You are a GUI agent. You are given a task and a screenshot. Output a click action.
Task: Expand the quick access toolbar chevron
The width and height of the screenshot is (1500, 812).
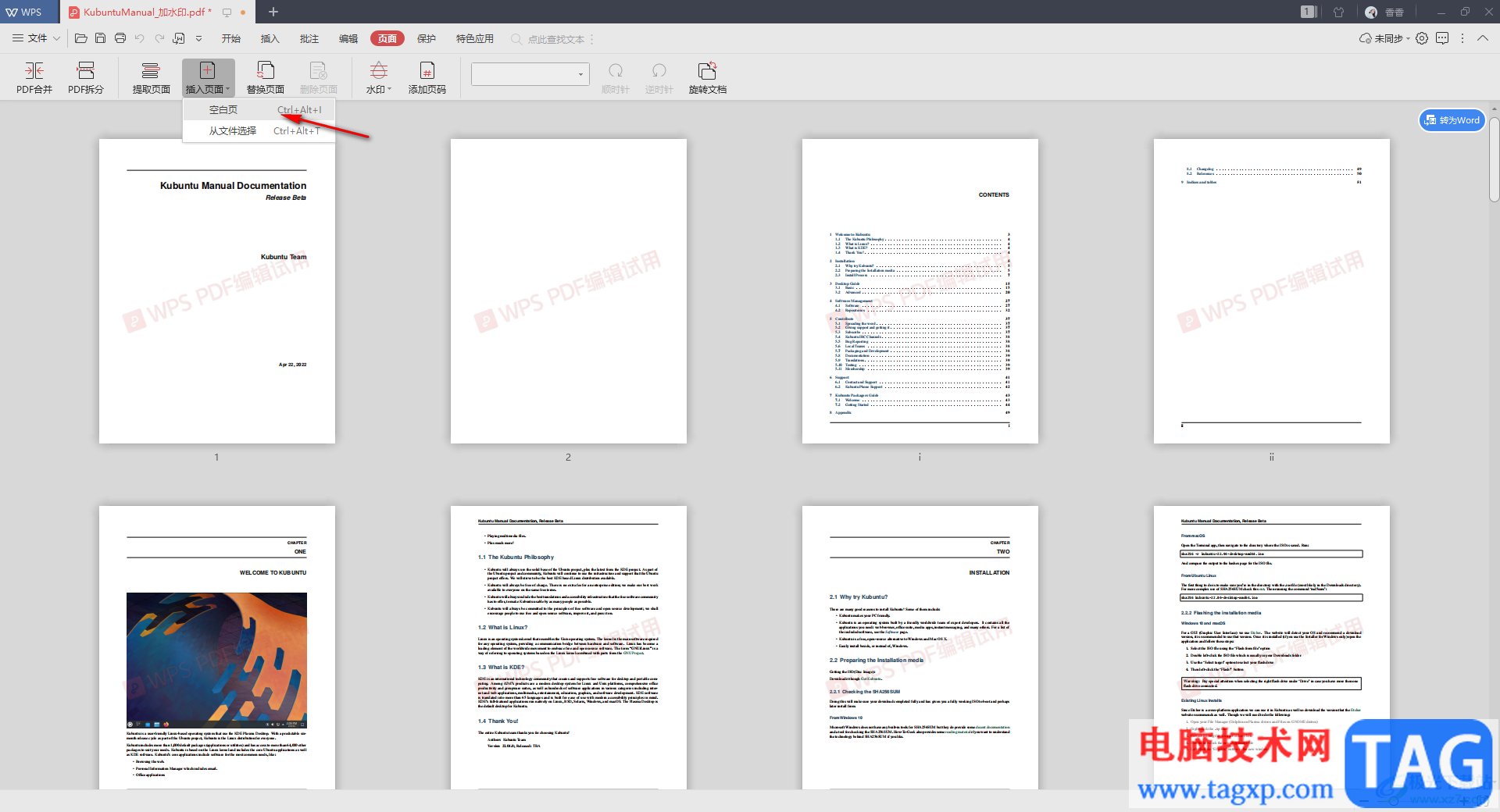point(198,38)
